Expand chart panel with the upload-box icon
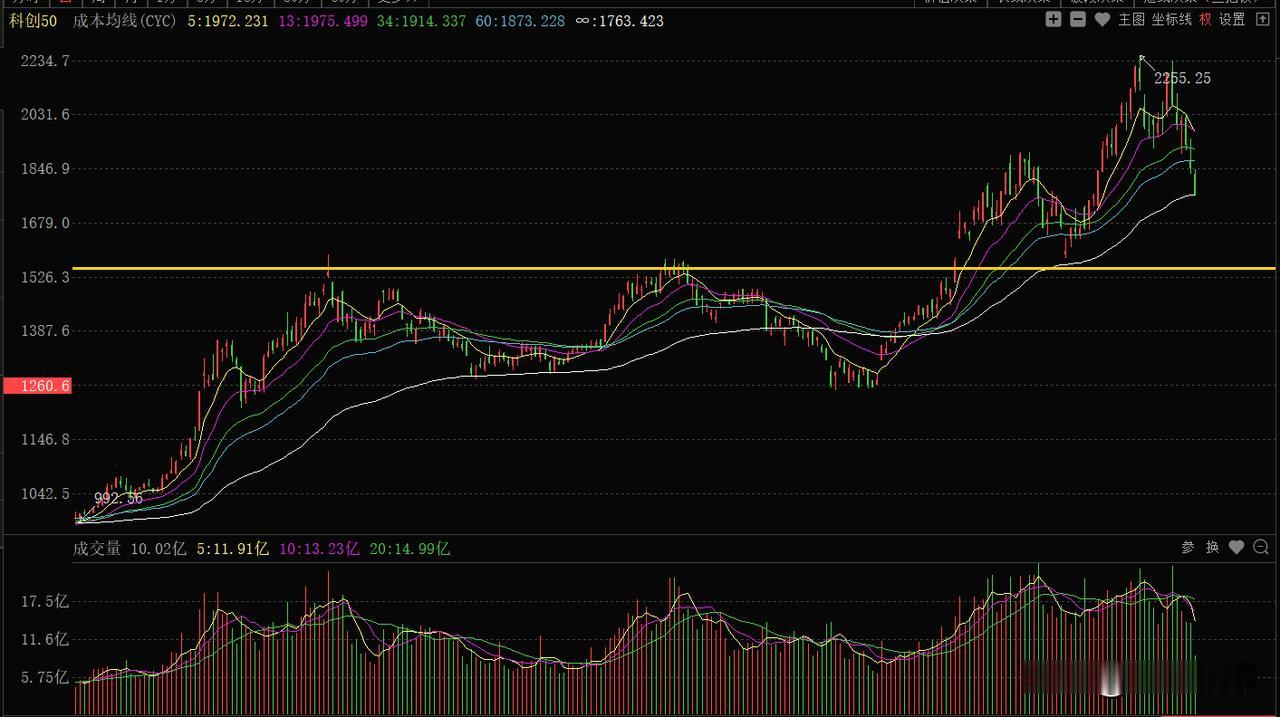Viewport: 1280px width, 717px height. point(1263,19)
